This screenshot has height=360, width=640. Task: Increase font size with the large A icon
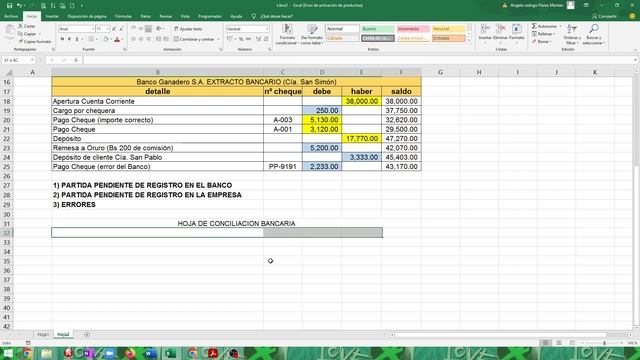(114, 29)
